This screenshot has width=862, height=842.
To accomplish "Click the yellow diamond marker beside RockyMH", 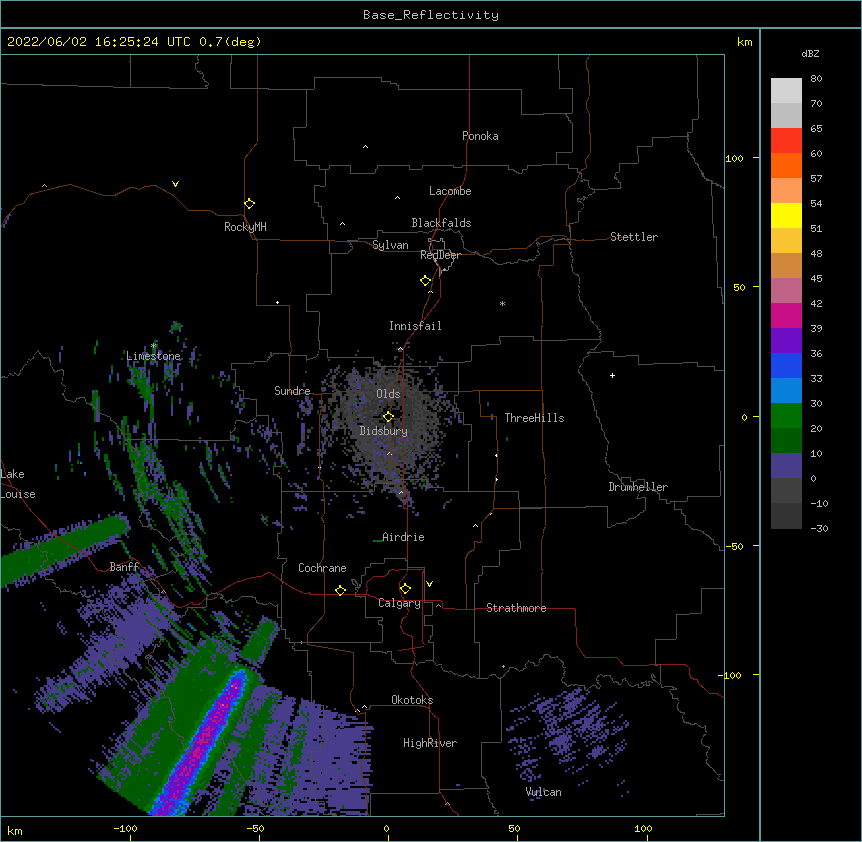I will 249,204.
